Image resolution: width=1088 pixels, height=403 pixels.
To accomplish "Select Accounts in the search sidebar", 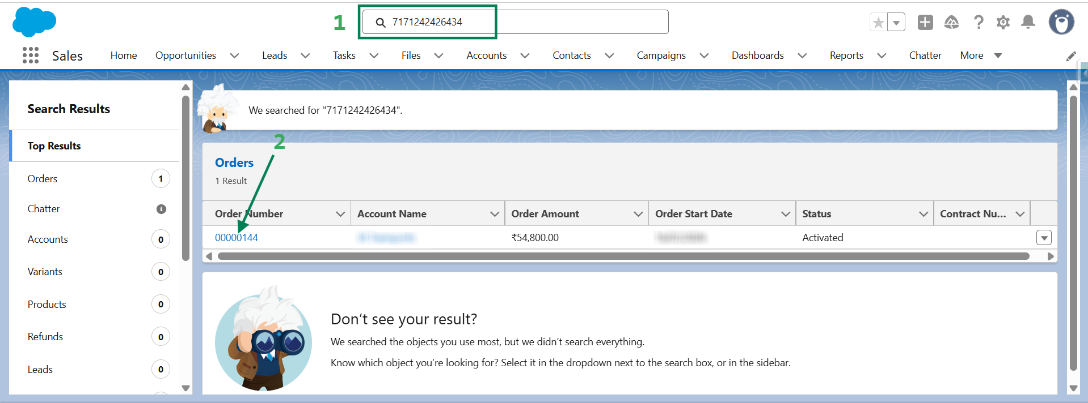I will pyautogui.click(x=94, y=239).
